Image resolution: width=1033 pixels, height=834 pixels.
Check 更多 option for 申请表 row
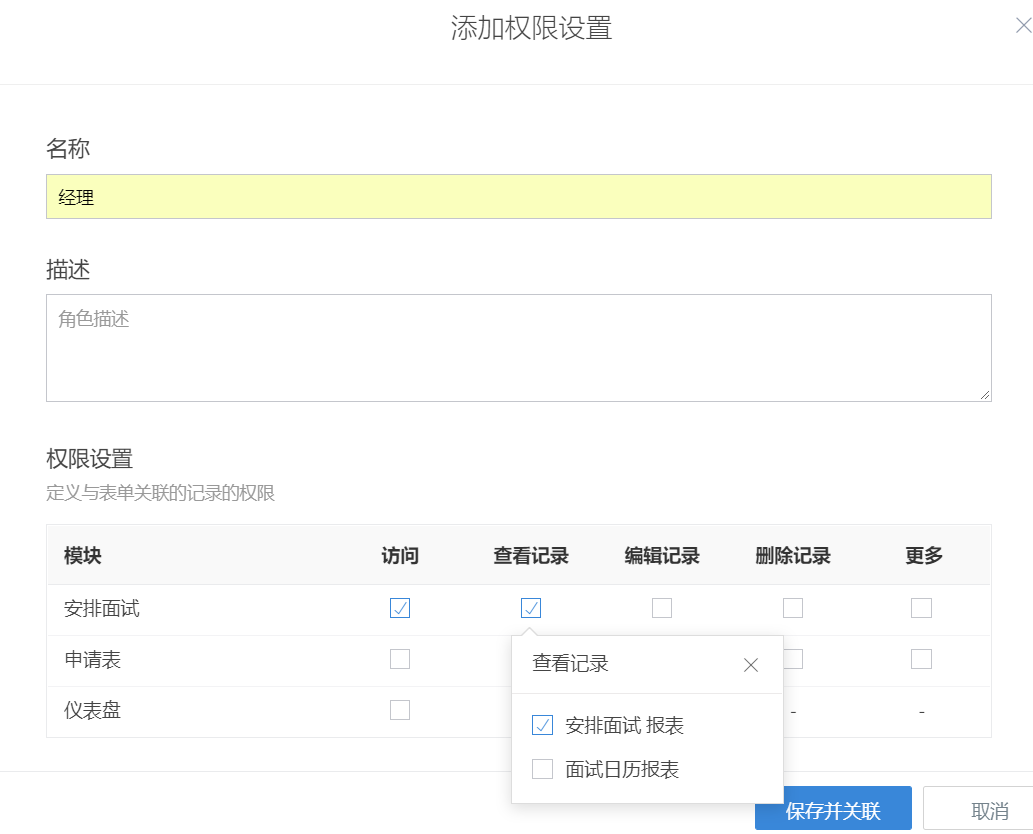tap(922, 659)
